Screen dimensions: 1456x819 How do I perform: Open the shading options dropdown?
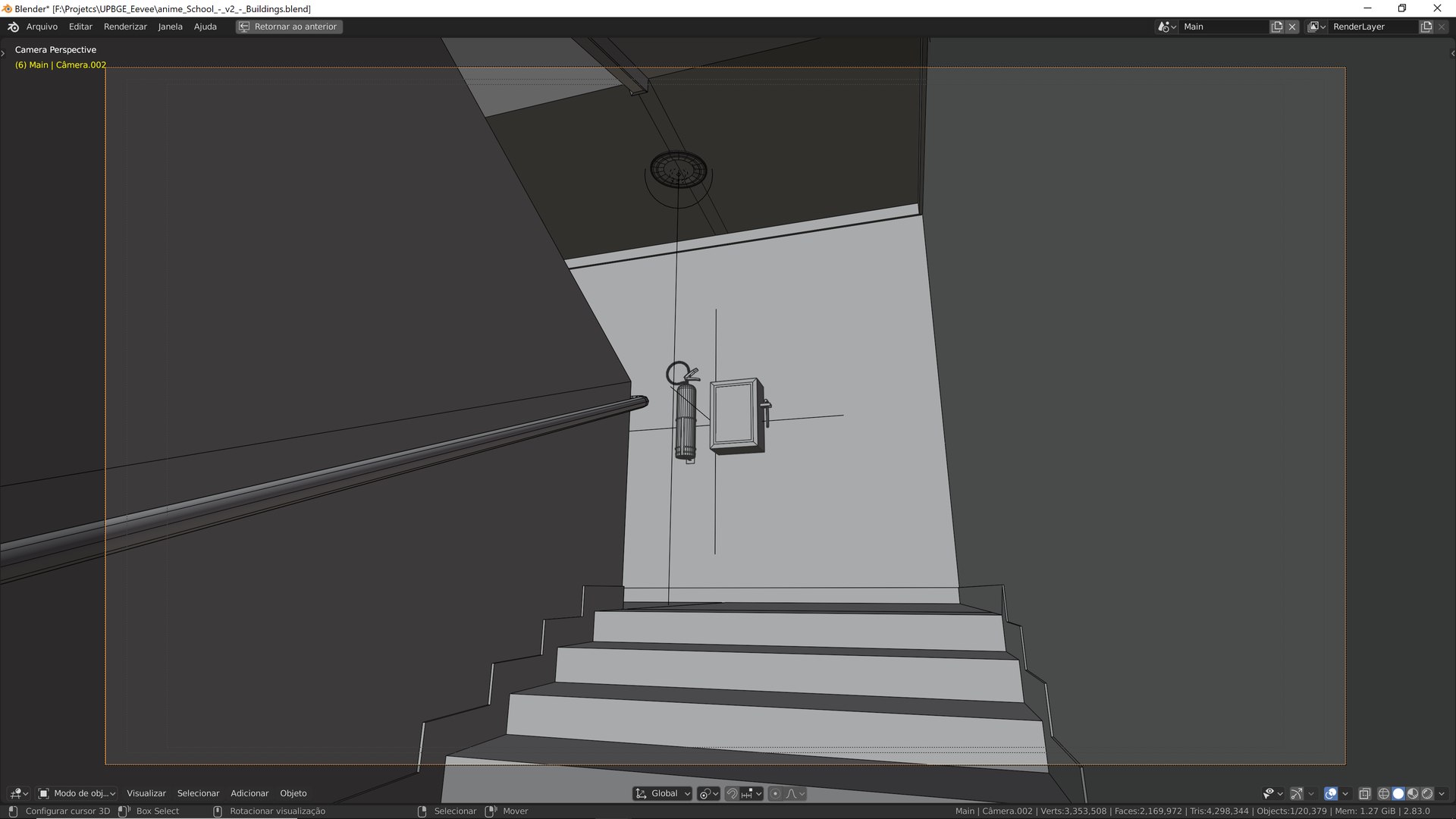pos(1442,793)
